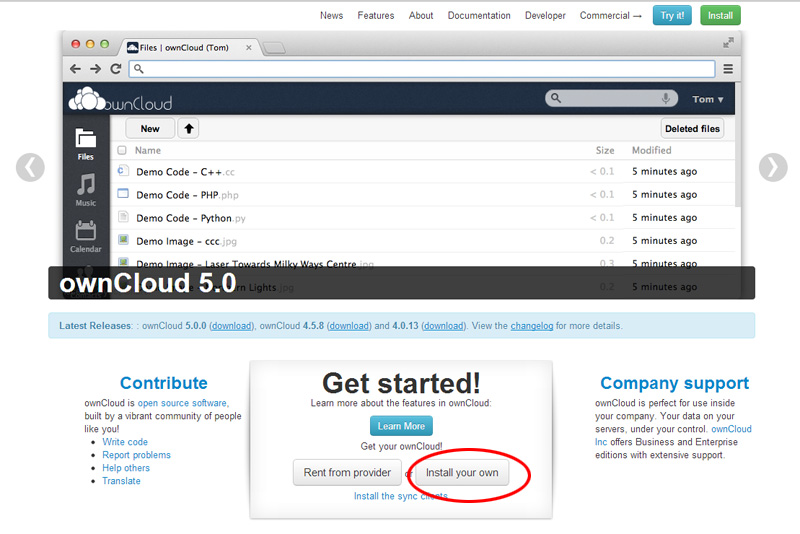Go forward with the browser forward arrow
Screen dimensions: 800x534
95,69
